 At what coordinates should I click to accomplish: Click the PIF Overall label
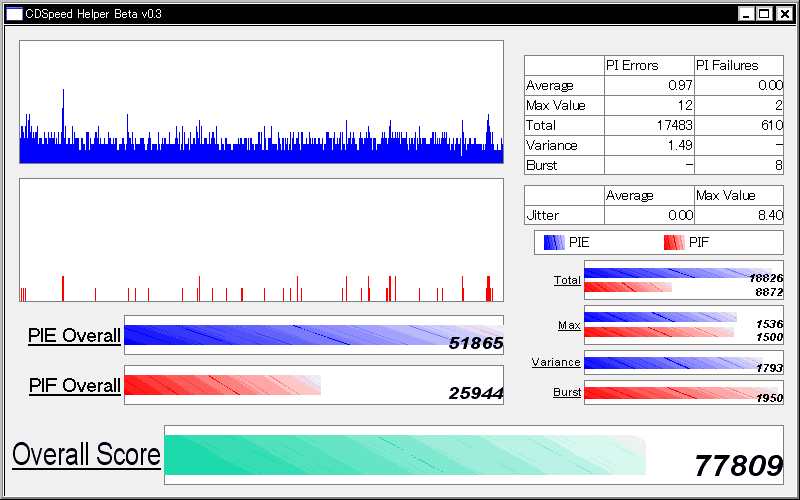(x=75, y=385)
